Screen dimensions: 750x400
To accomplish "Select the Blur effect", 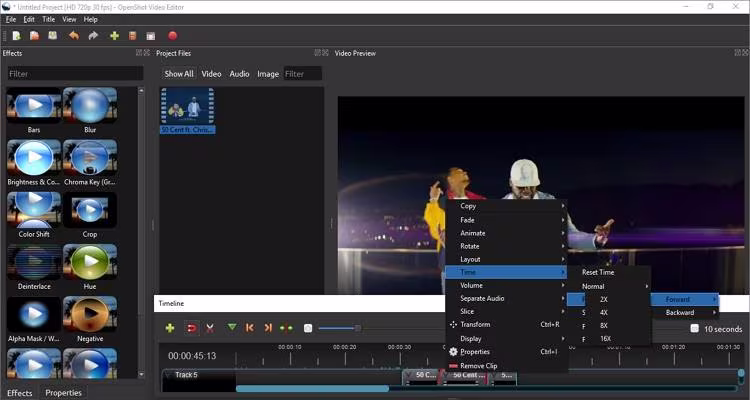I will coord(90,110).
